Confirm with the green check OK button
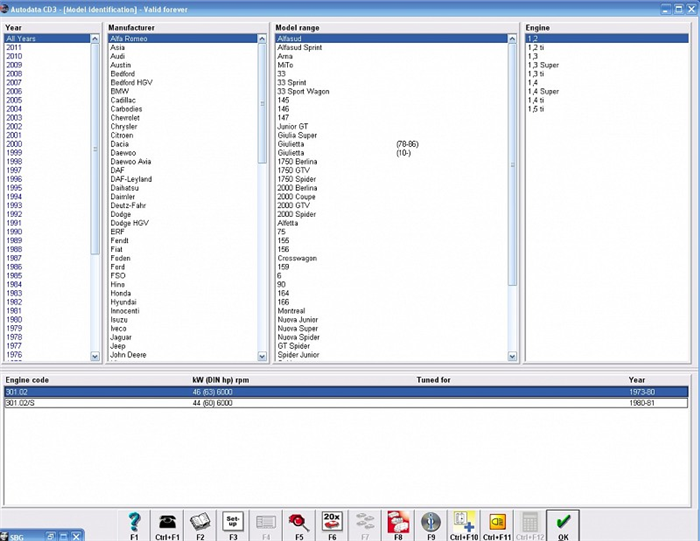Screen dimensions: 700x541 click(x=563, y=525)
